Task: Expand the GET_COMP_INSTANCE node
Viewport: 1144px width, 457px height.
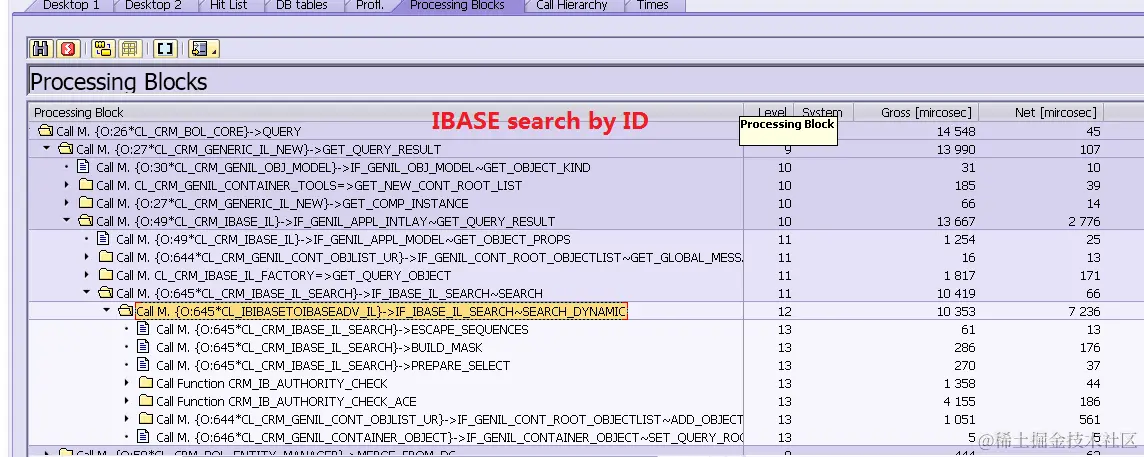Action: 67,203
